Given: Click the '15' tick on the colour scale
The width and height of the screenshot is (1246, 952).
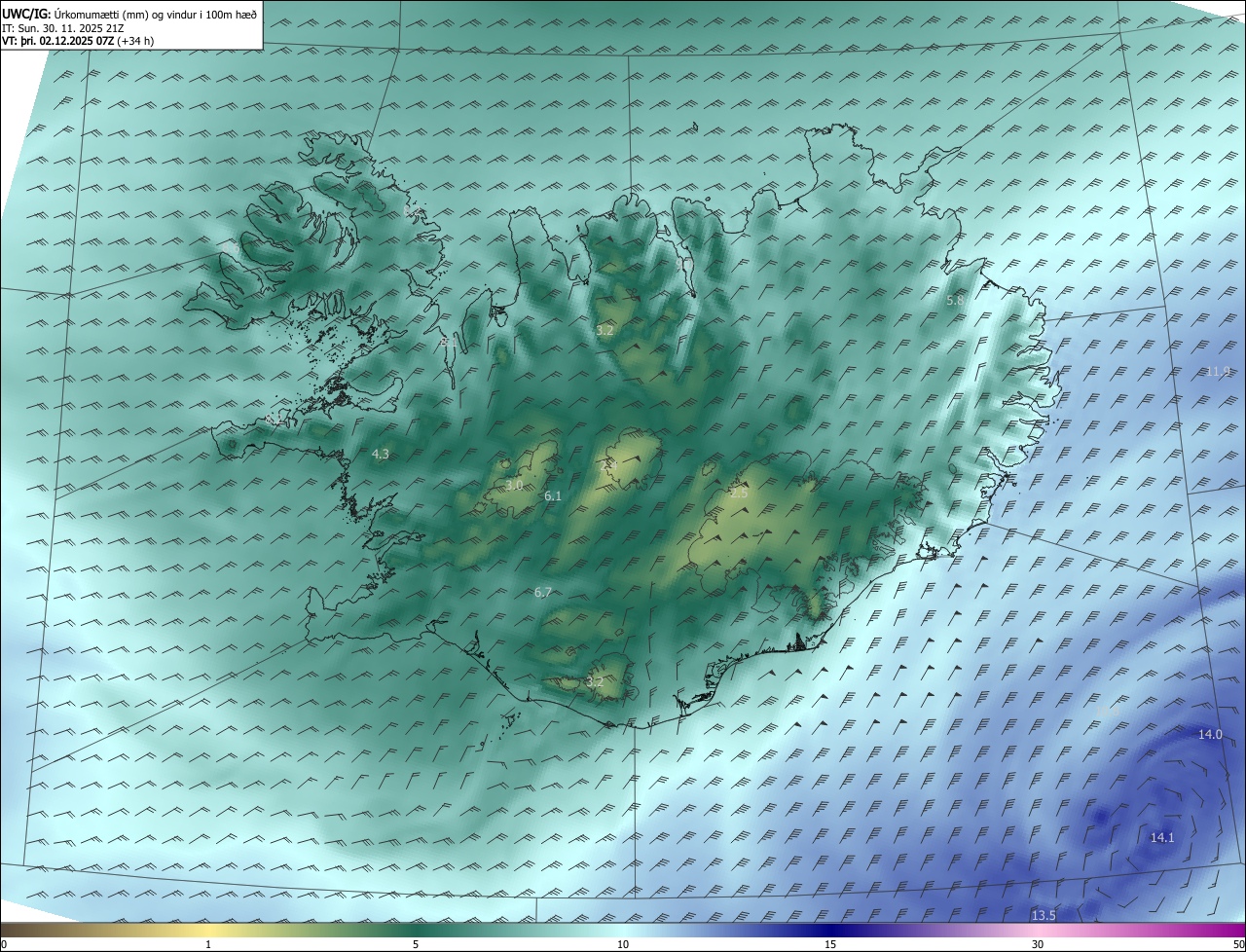Looking at the screenshot, I should pyautogui.click(x=830, y=944).
